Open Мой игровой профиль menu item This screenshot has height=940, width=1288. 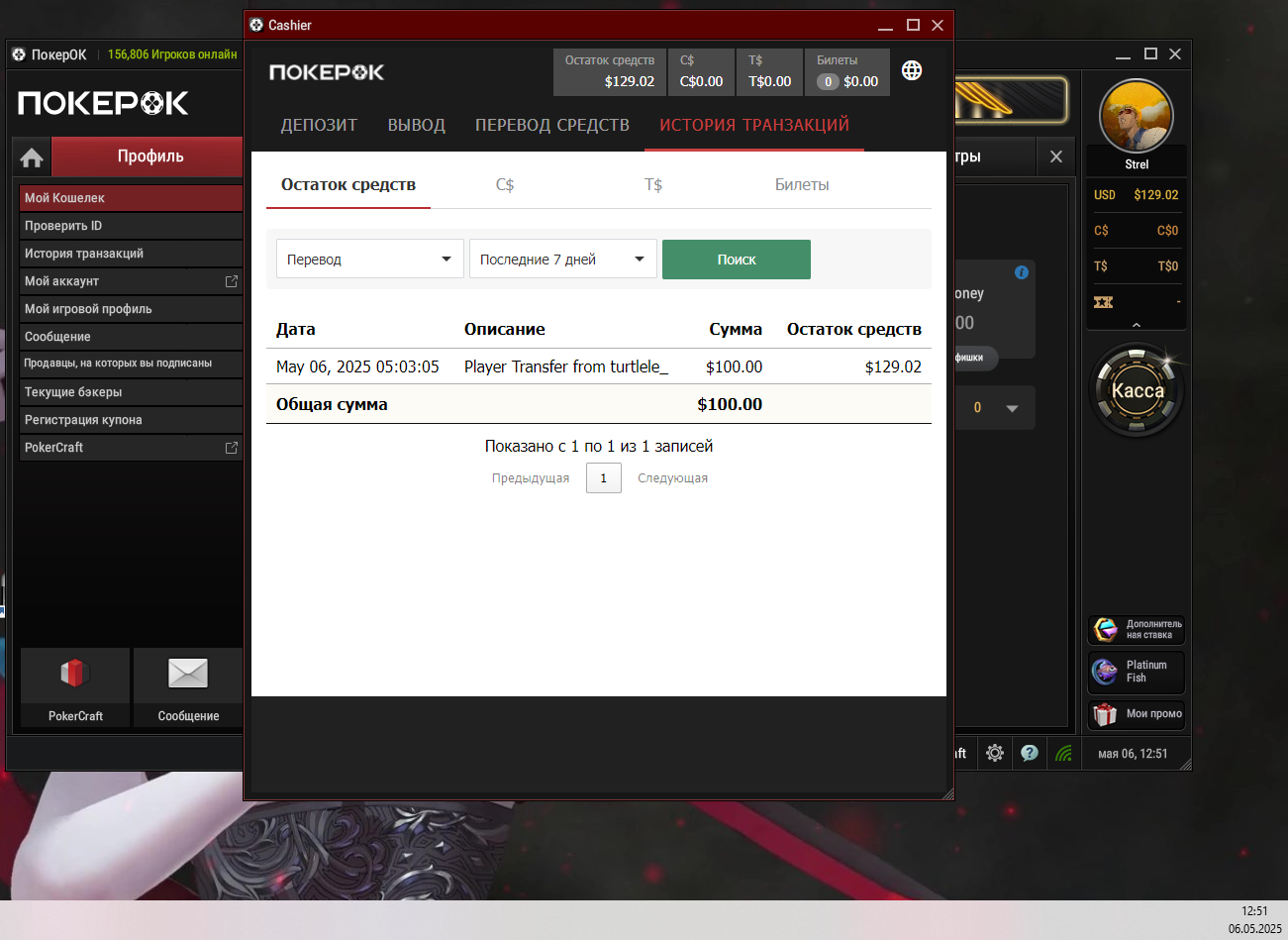tap(131, 309)
